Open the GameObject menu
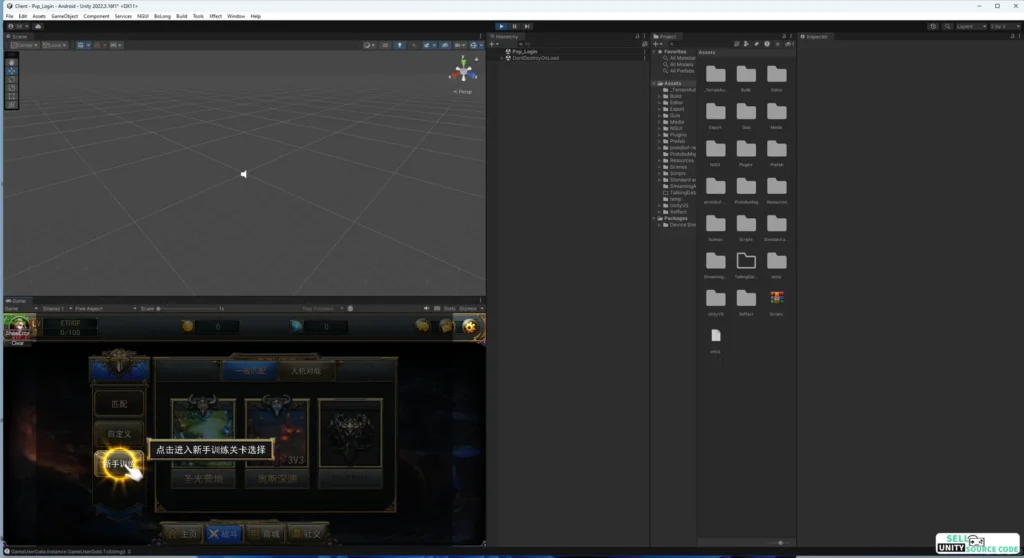The image size is (1024, 558). (64, 16)
